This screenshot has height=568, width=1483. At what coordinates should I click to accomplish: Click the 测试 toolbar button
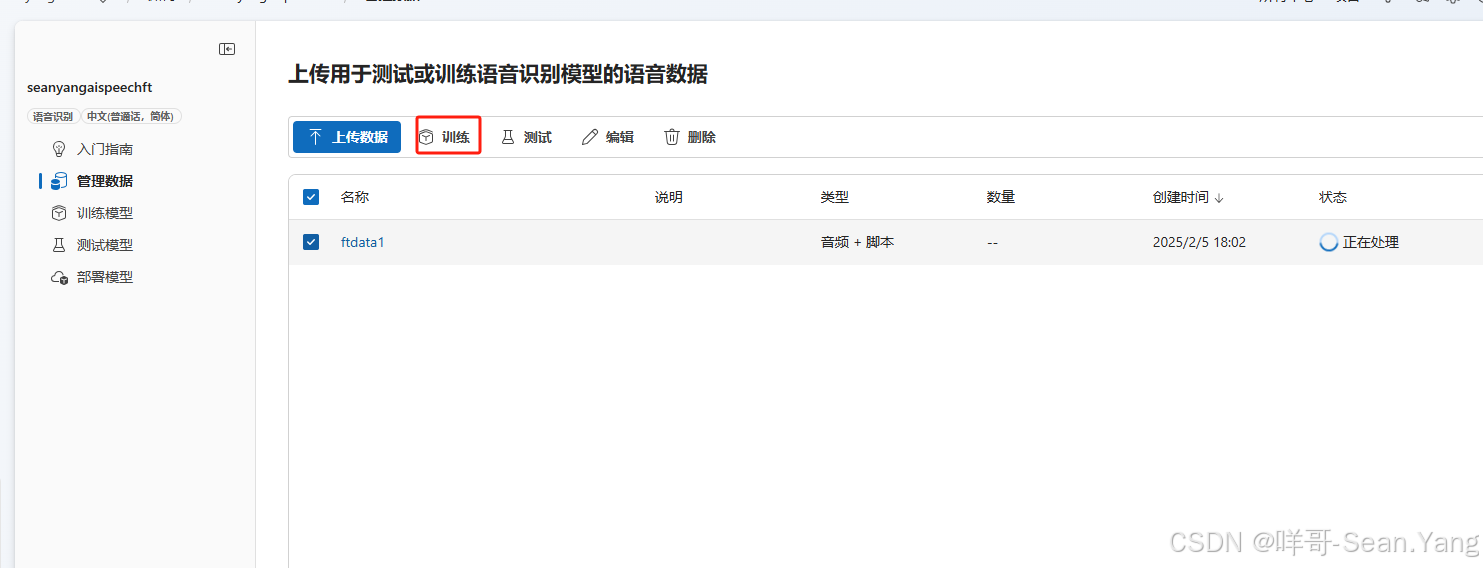(526, 137)
